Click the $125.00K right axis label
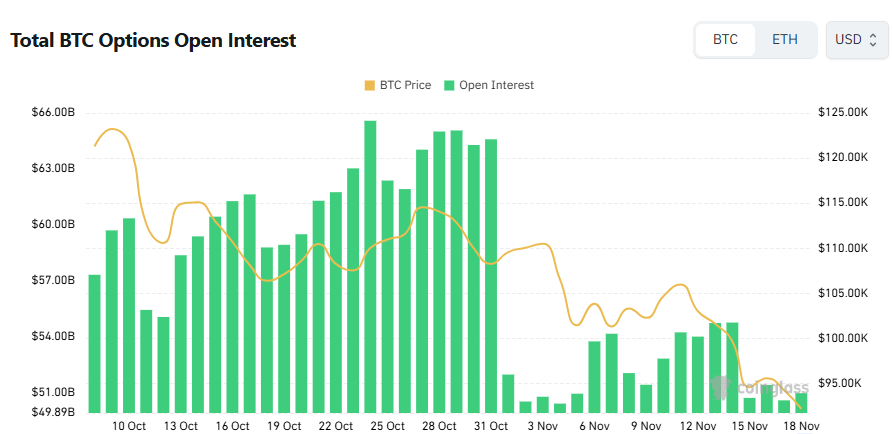The image size is (894, 434). pyautogui.click(x=842, y=113)
